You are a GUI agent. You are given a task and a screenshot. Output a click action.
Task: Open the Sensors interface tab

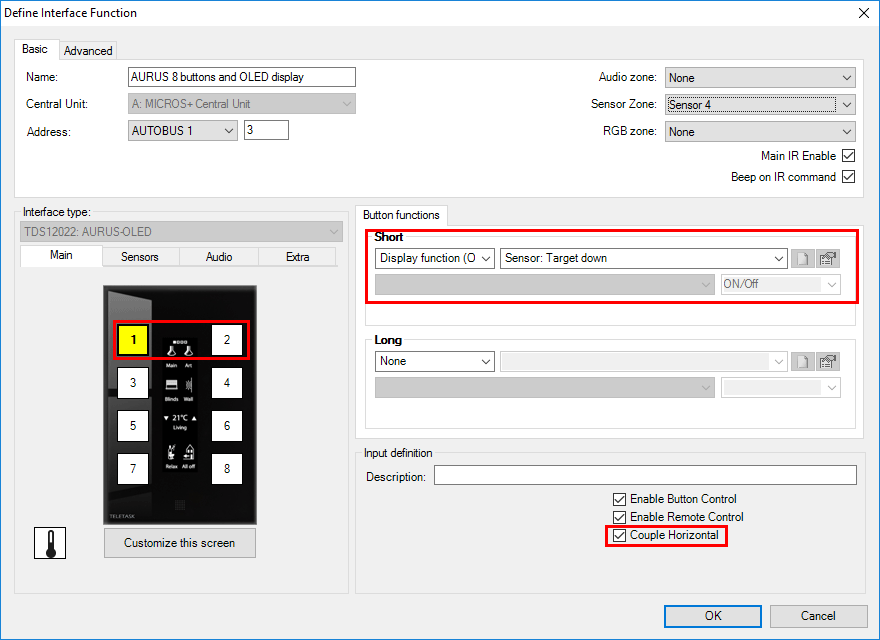(x=140, y=257)
